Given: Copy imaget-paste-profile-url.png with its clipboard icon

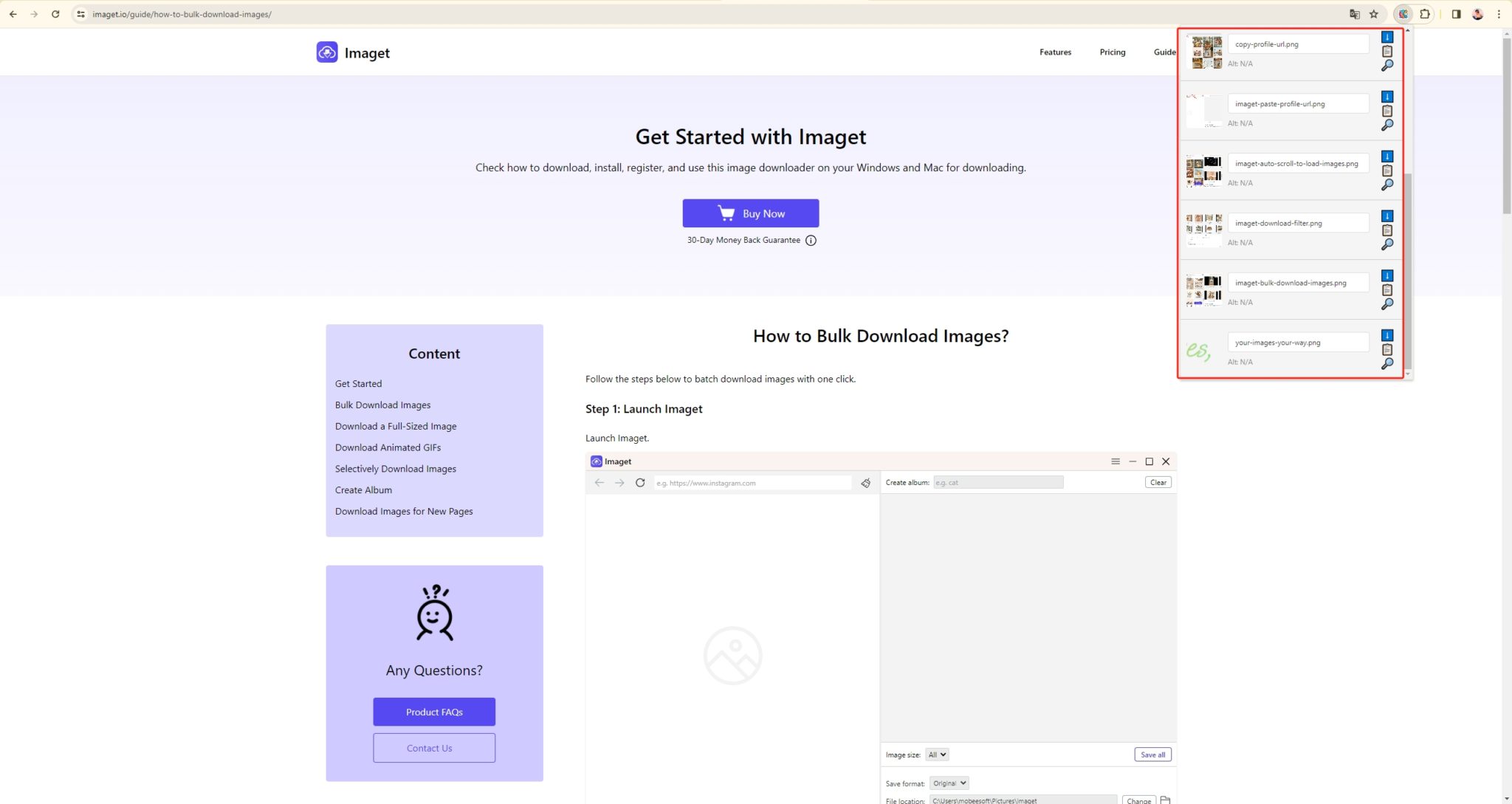Looking at the screenshot, I should 1387,110.
